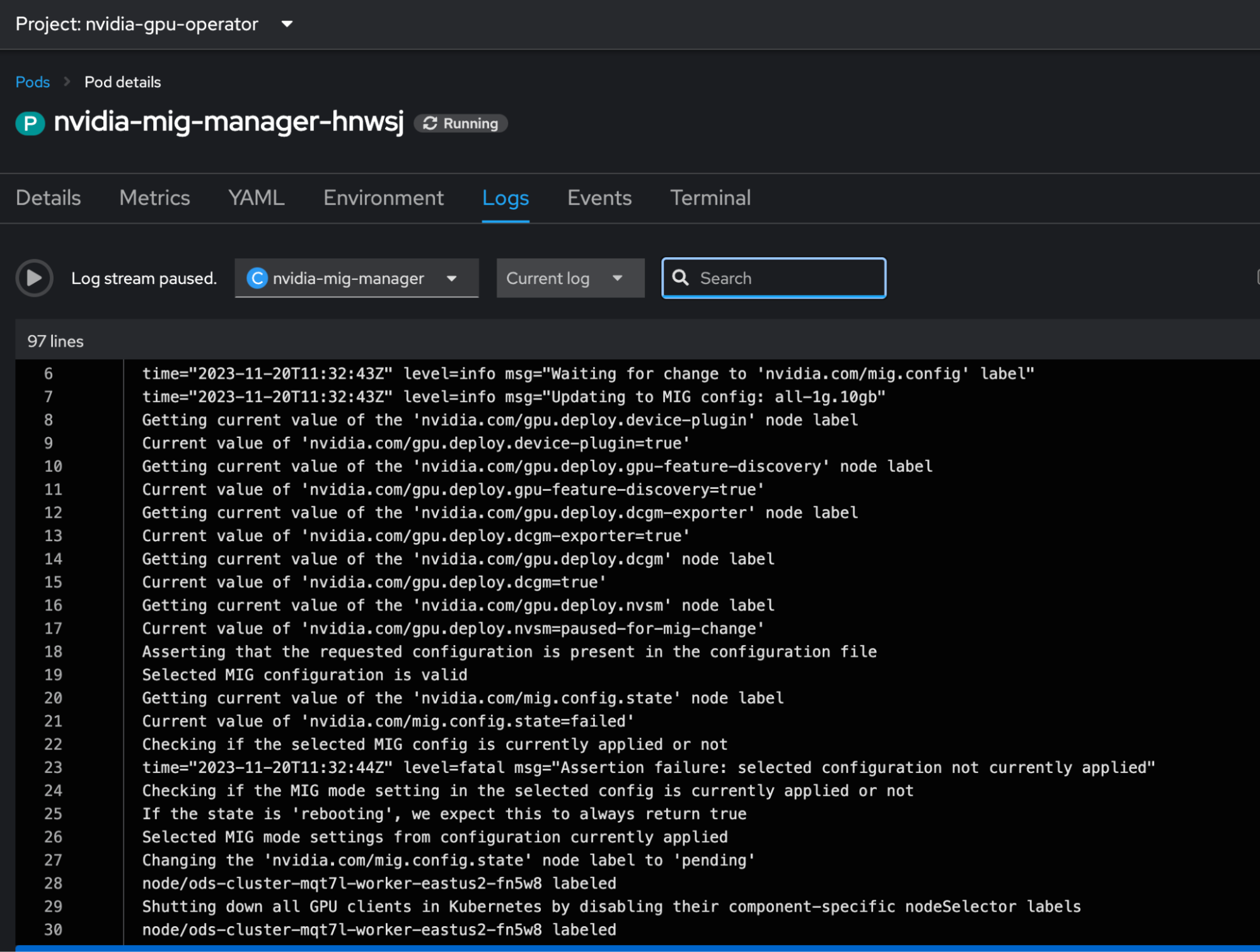
Task: Click the Running status sync icon
Action: click(x=430, y=123)
